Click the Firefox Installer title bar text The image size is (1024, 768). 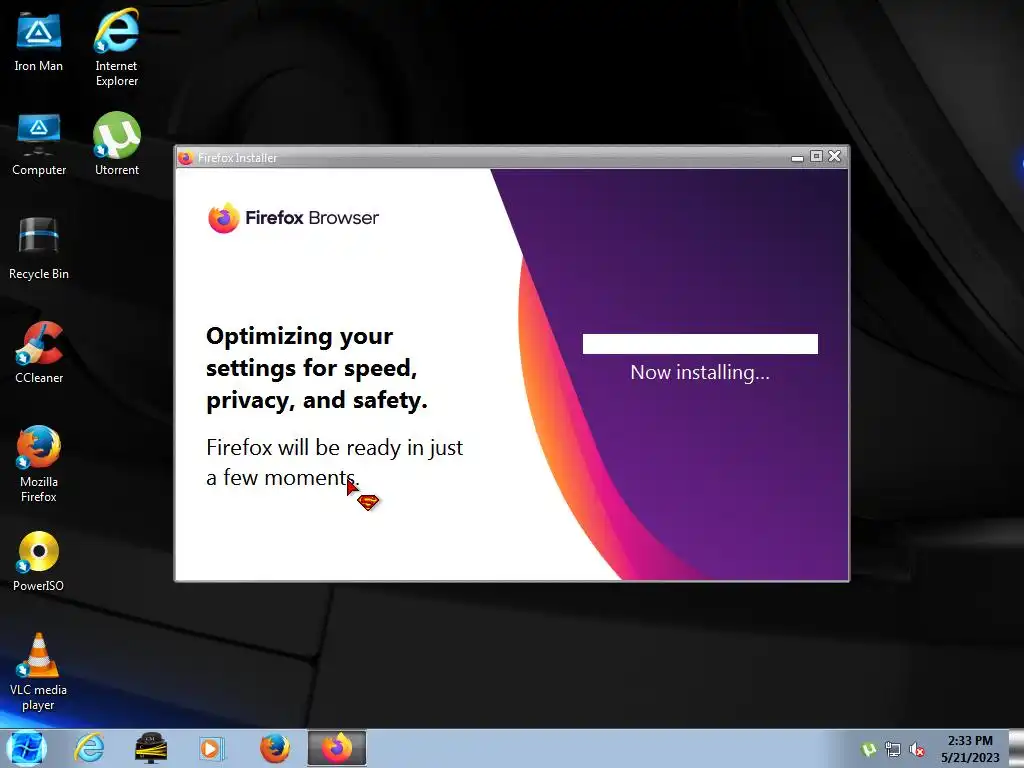[x=238, y=158]
